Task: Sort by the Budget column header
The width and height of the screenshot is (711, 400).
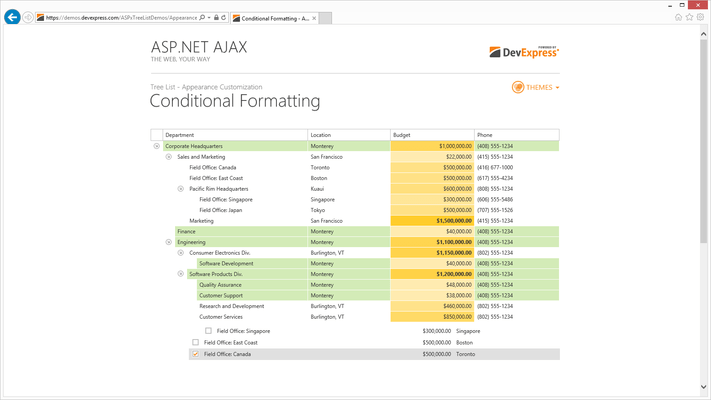Action: (431, 135)
